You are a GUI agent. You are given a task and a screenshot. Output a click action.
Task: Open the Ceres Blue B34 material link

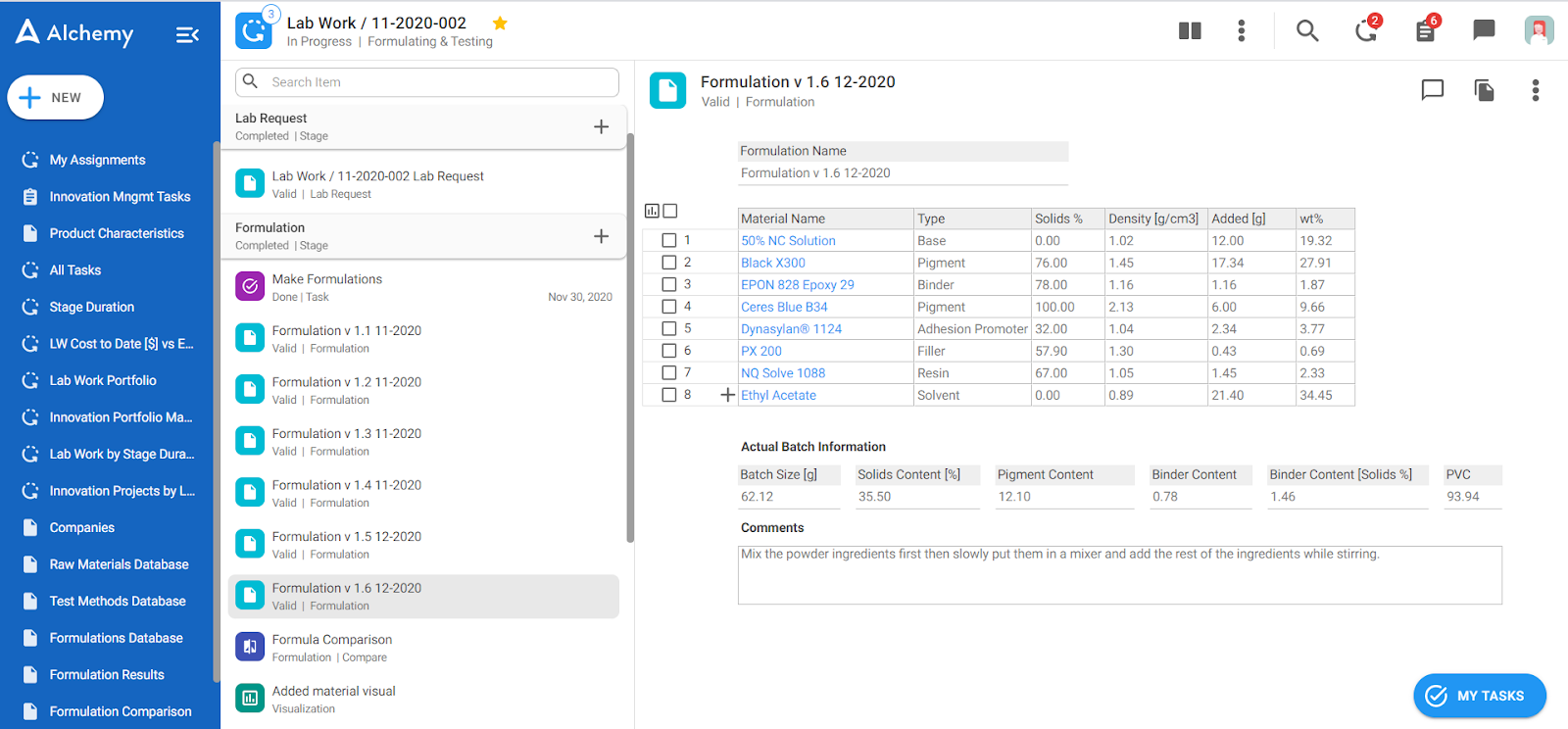click(x=784, y=307)
